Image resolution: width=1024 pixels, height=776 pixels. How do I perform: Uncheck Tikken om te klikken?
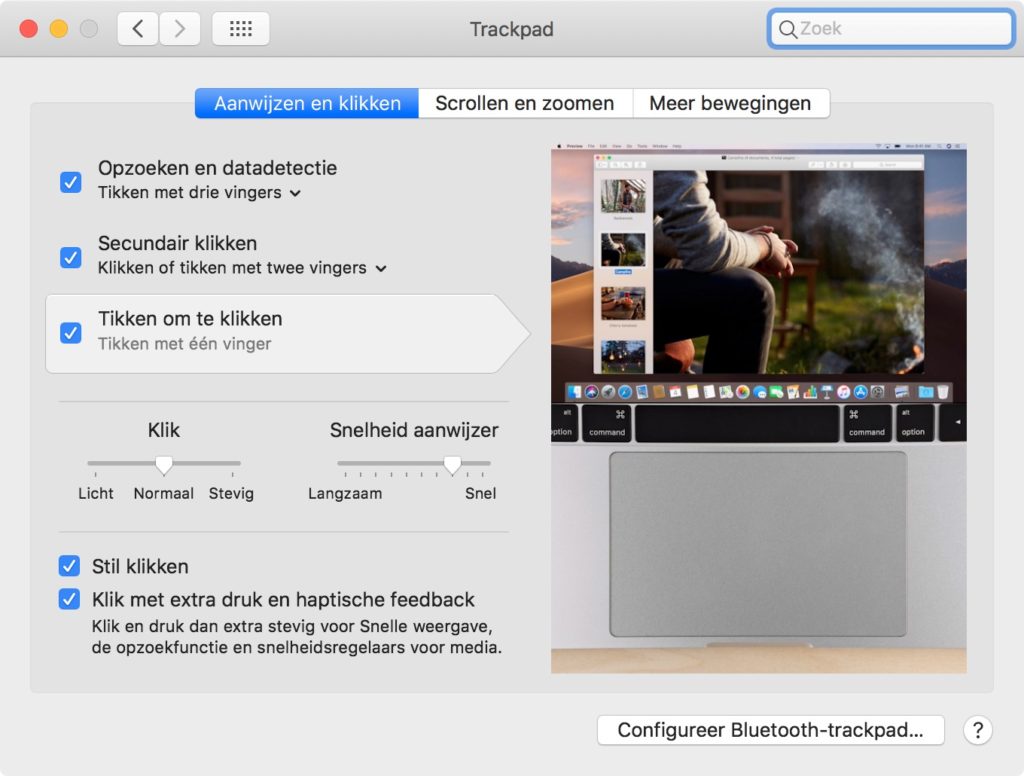pos(71,332)
